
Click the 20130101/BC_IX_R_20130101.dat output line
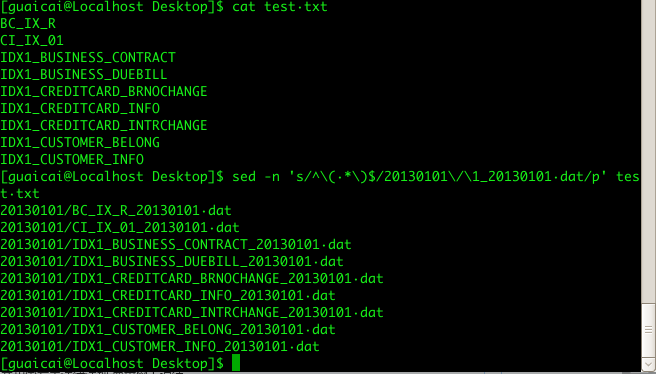[116, 211]
